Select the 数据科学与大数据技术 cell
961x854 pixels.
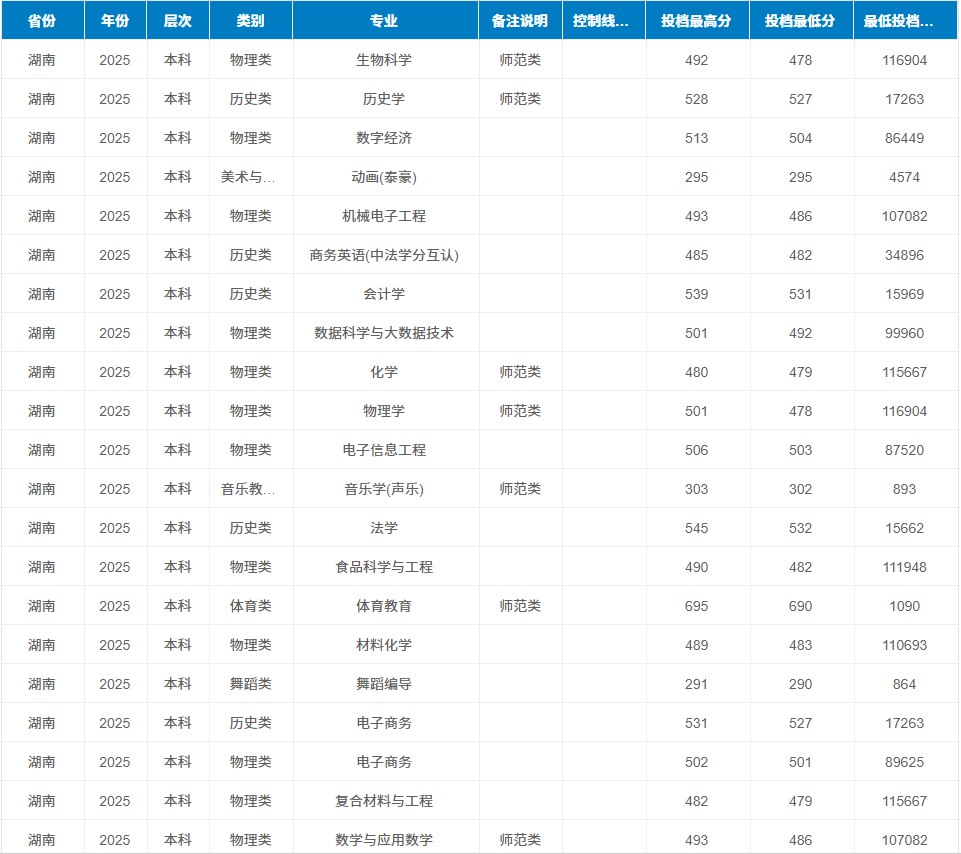pyautogui.click(x=384, y=333)
